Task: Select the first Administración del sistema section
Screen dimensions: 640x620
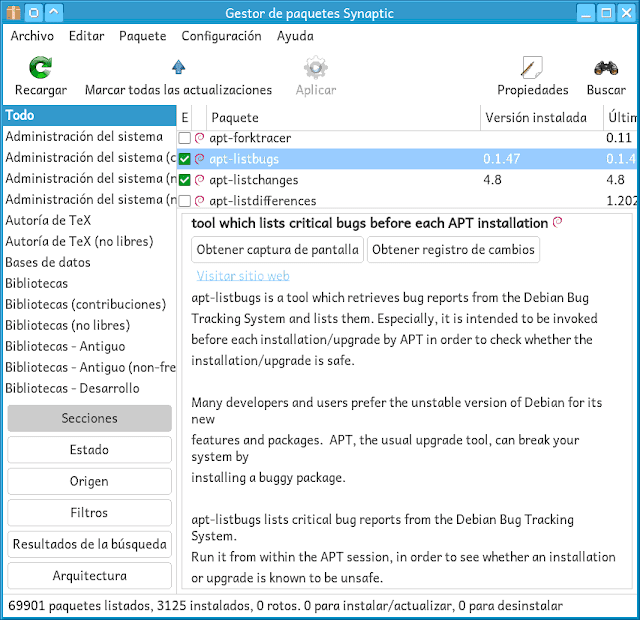Action: pos(89,136)
